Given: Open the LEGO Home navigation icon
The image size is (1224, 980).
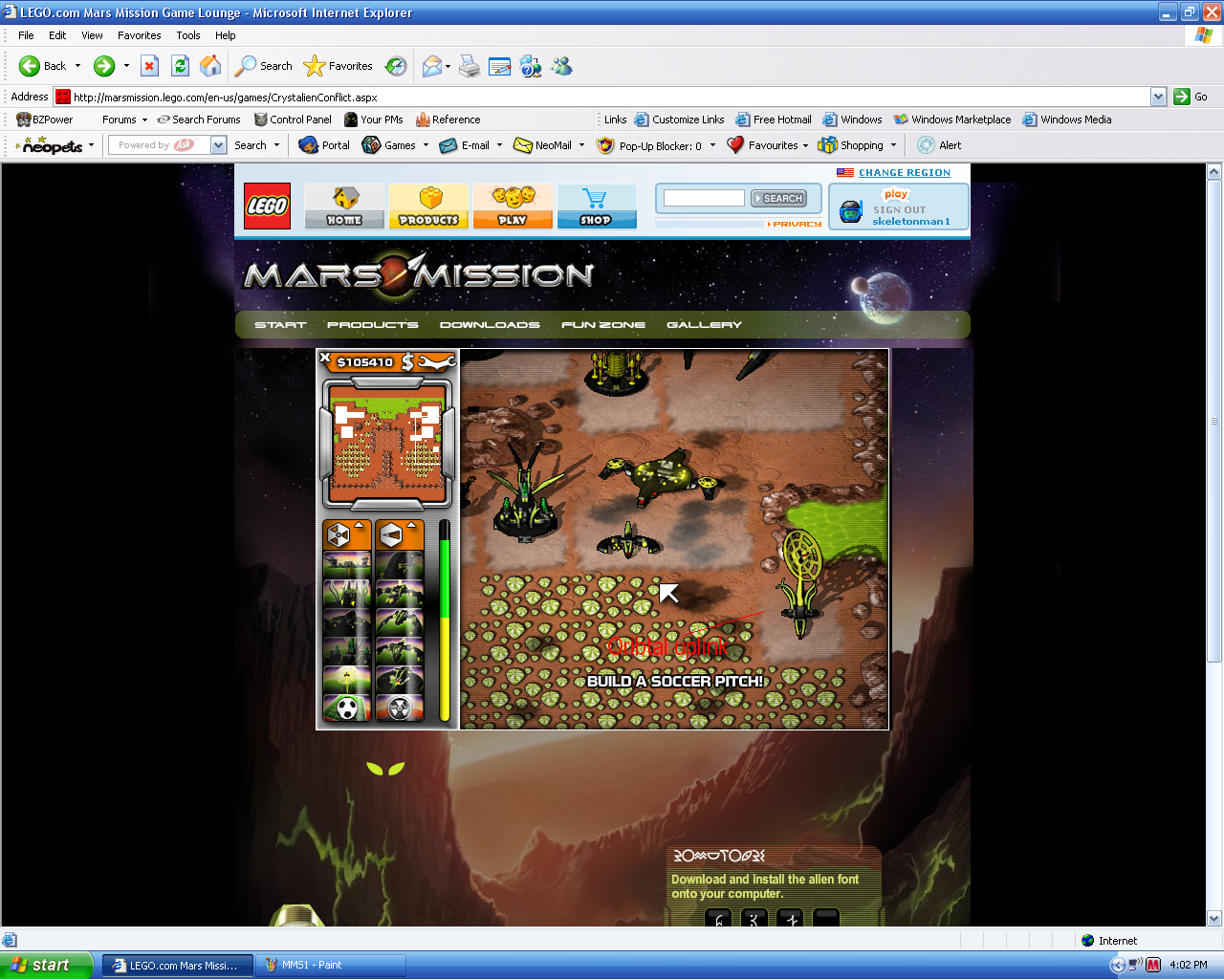Looking at the screenshot, I should click(344, 206).
